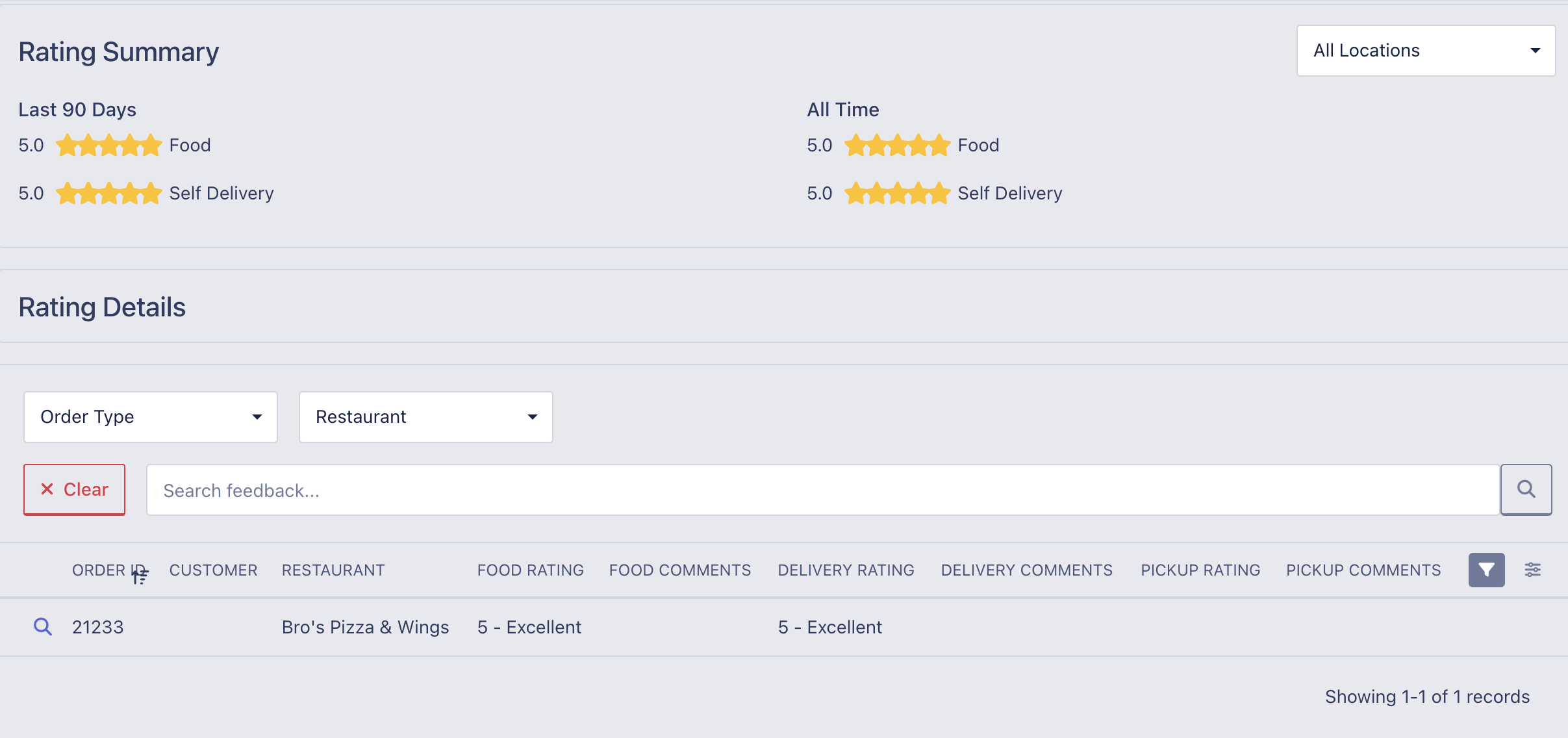Click the magnifier button beside the search field

tap(1526, 489)
